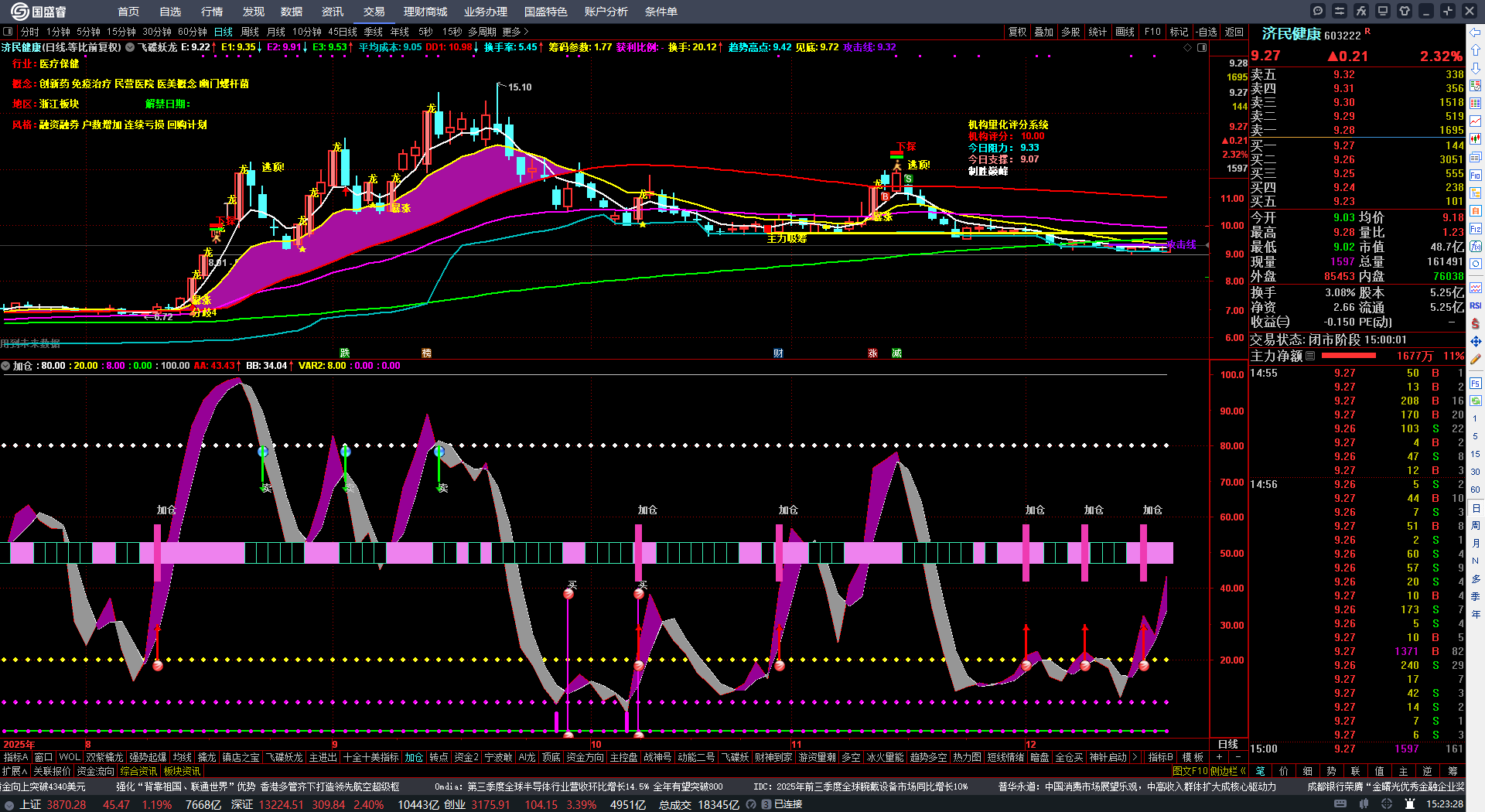This screenshot has width=1485, height=812.
Task: Toggle the 统计 statistics button
Action: tap(1098, 32)
